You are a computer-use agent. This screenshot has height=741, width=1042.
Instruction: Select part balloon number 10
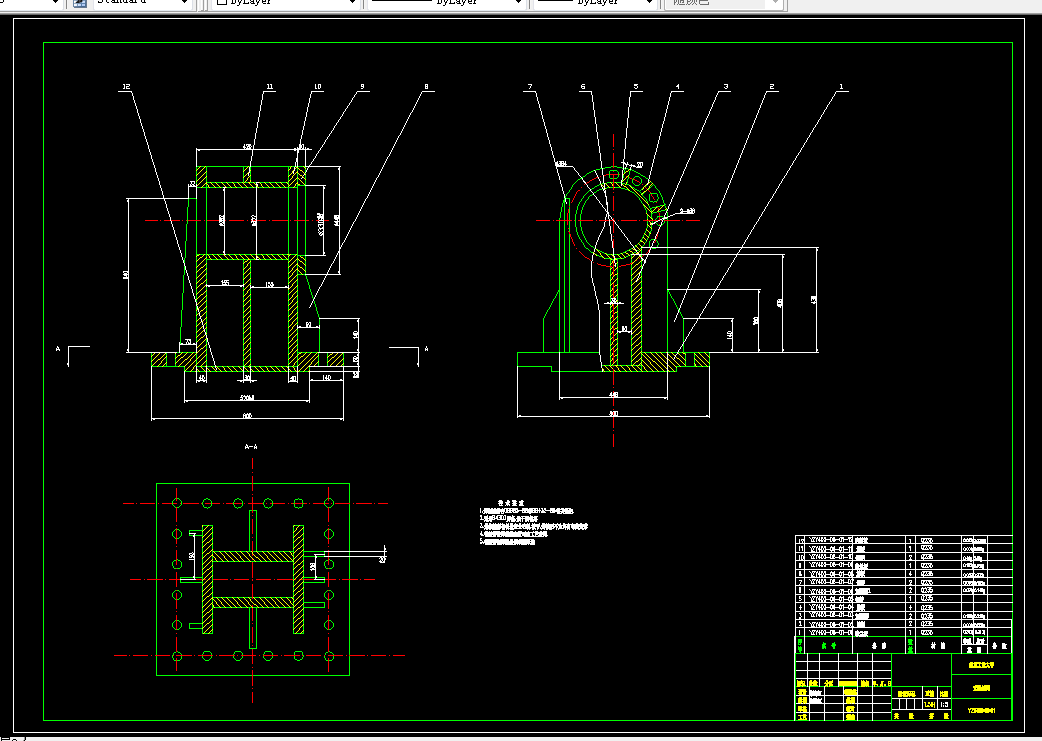click(x=317, y=87)
